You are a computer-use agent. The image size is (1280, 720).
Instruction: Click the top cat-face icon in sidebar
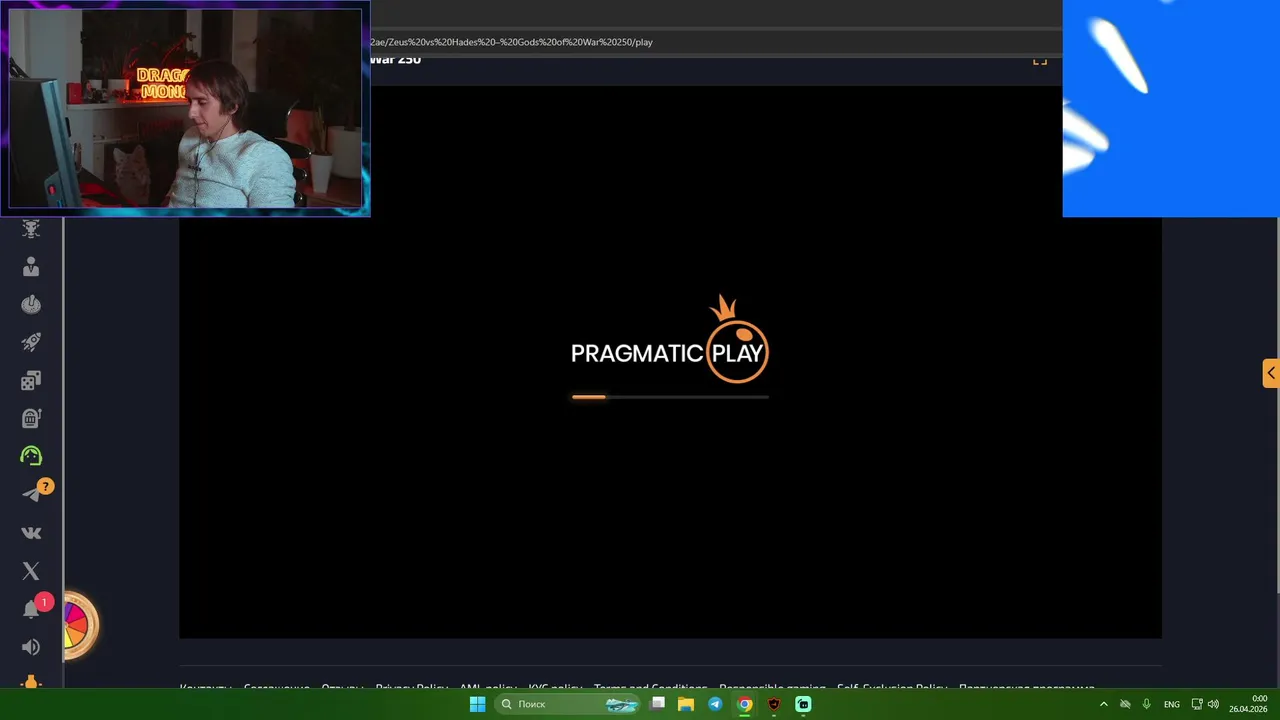(x=31, y=229)
